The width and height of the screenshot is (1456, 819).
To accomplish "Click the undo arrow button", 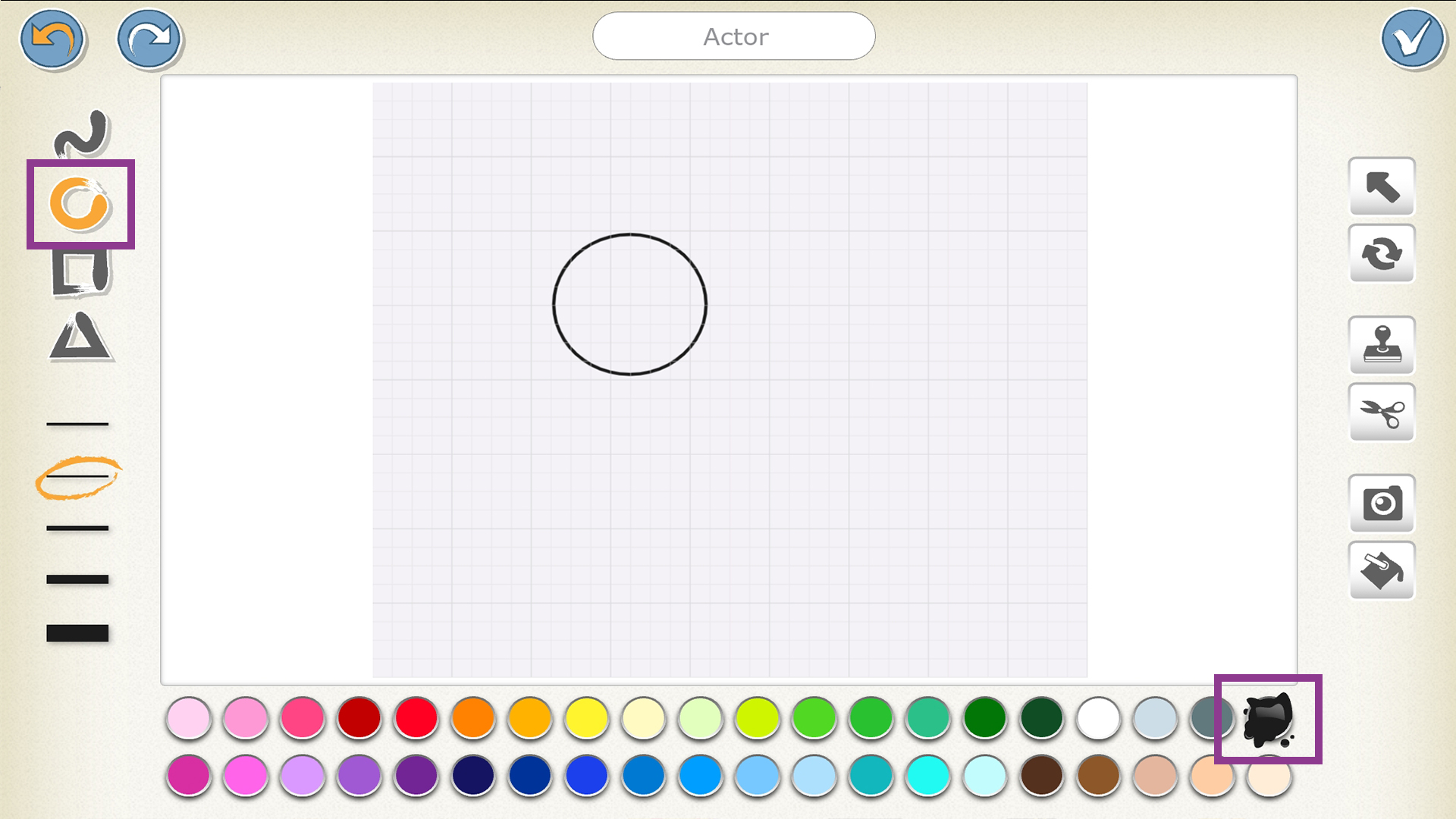I will click(52, 39).
